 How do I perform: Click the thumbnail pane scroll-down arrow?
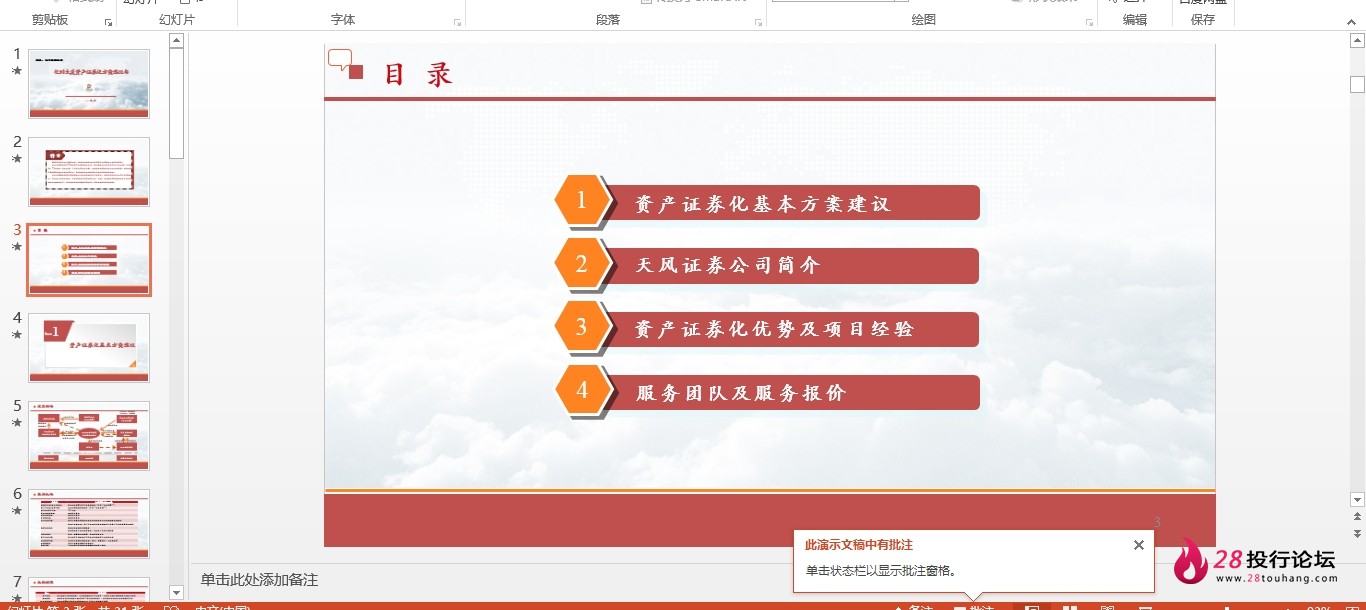click(176, 592)
